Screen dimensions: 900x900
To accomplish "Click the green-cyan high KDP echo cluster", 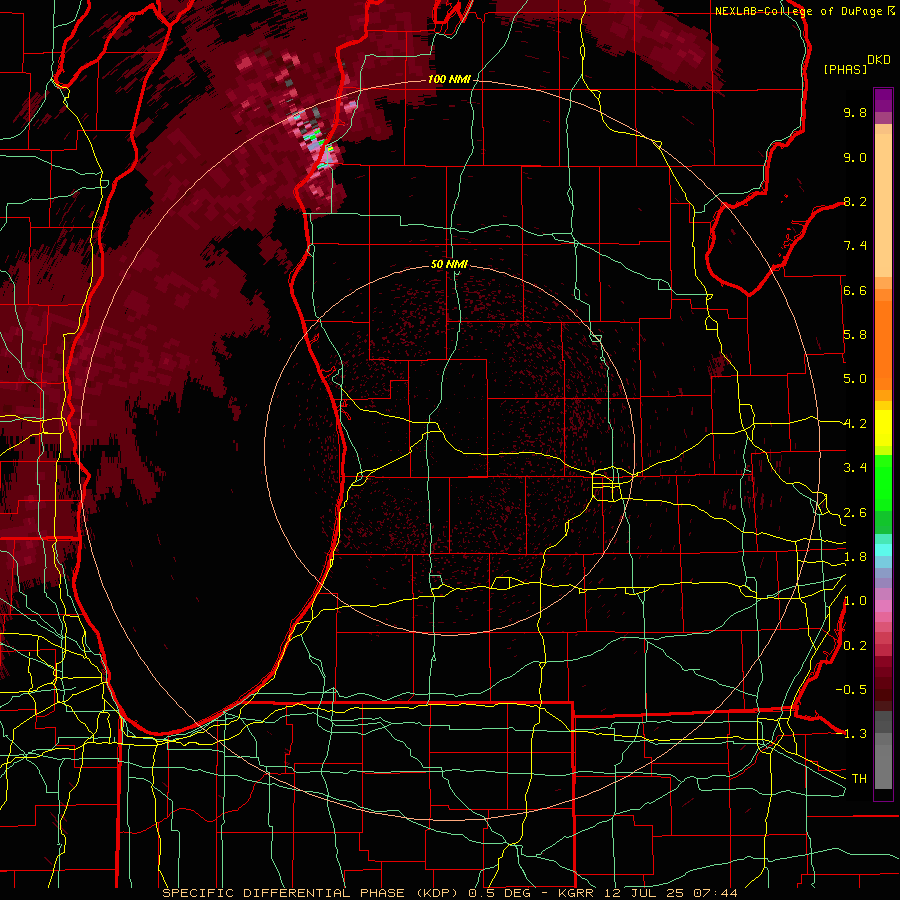I will coord(316,141).
